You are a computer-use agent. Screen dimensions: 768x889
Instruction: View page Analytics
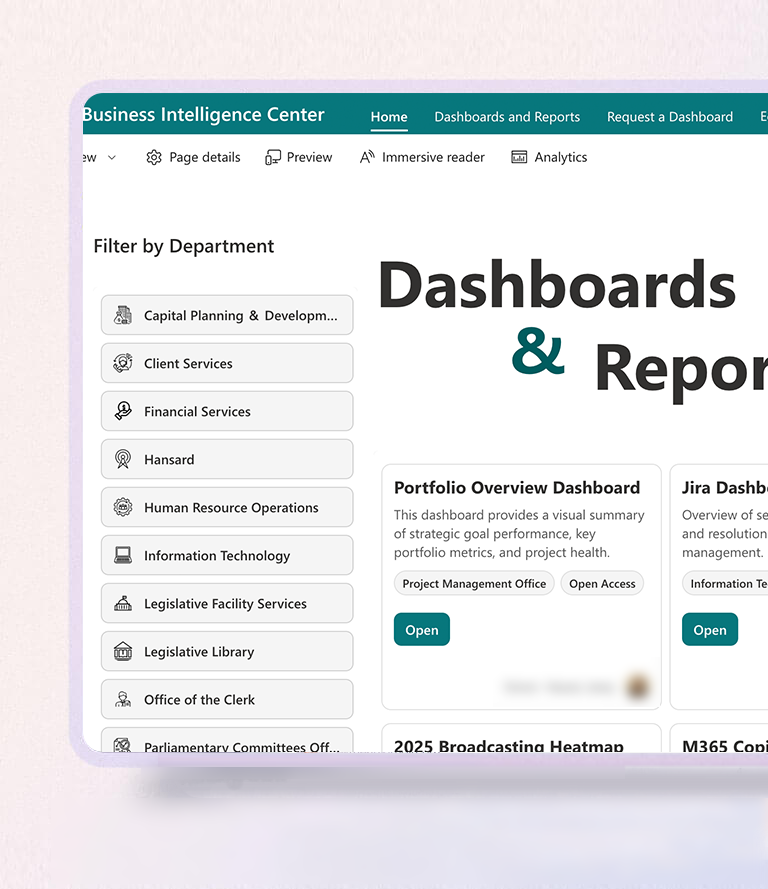coord(549,157)
